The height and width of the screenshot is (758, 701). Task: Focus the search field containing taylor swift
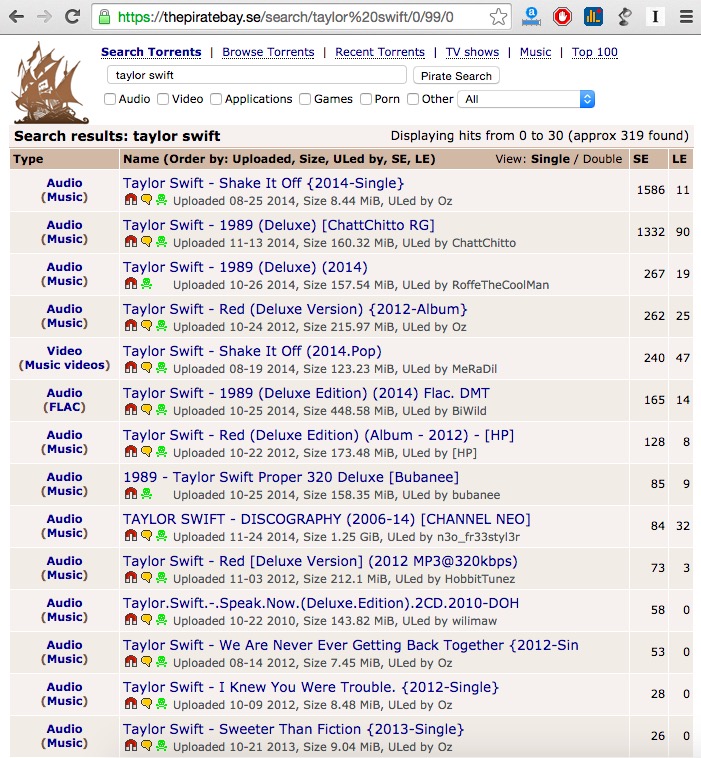[257, 75]
